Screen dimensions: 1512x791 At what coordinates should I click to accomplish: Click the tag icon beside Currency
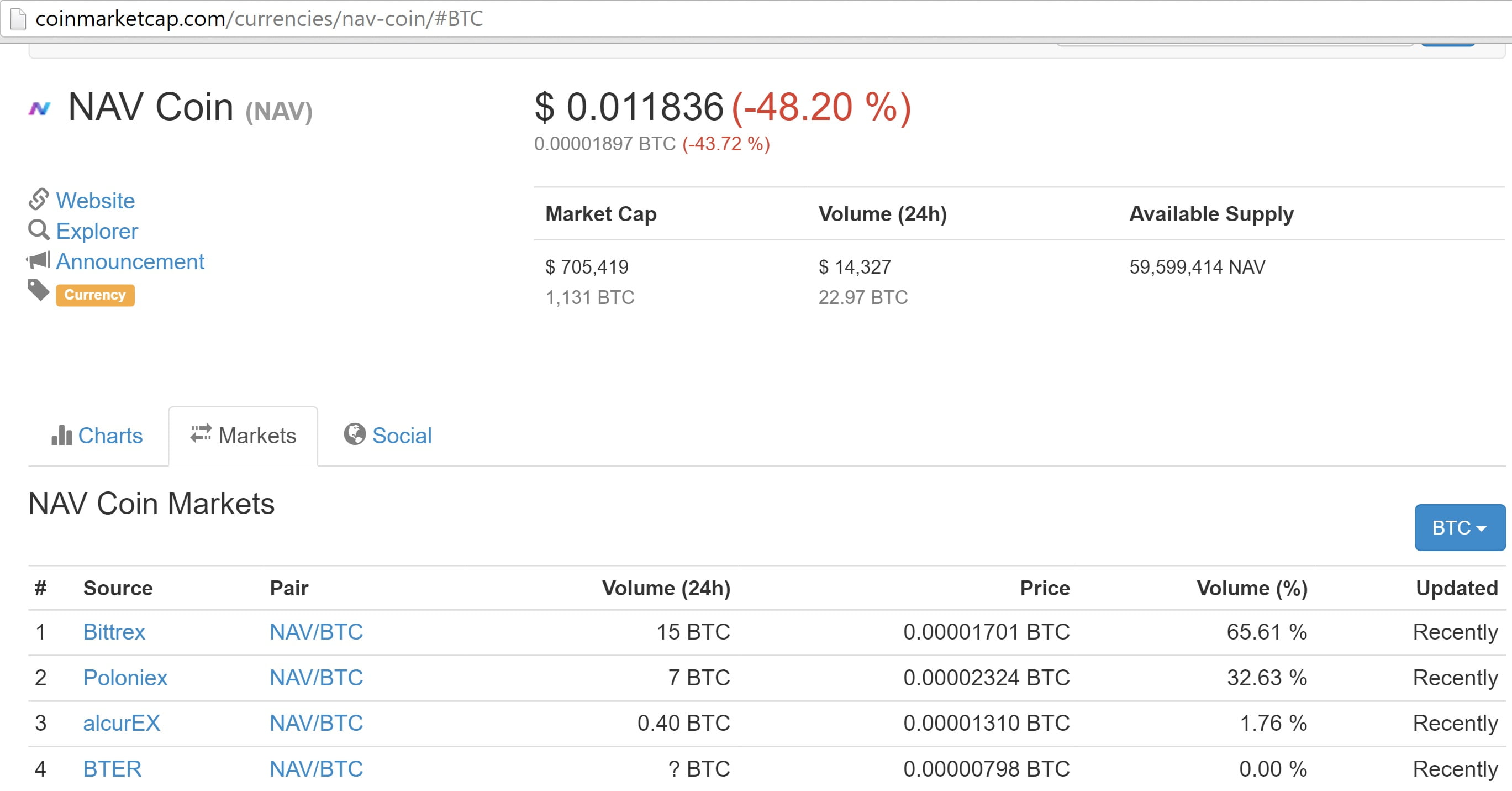click(x=39, y=290)
